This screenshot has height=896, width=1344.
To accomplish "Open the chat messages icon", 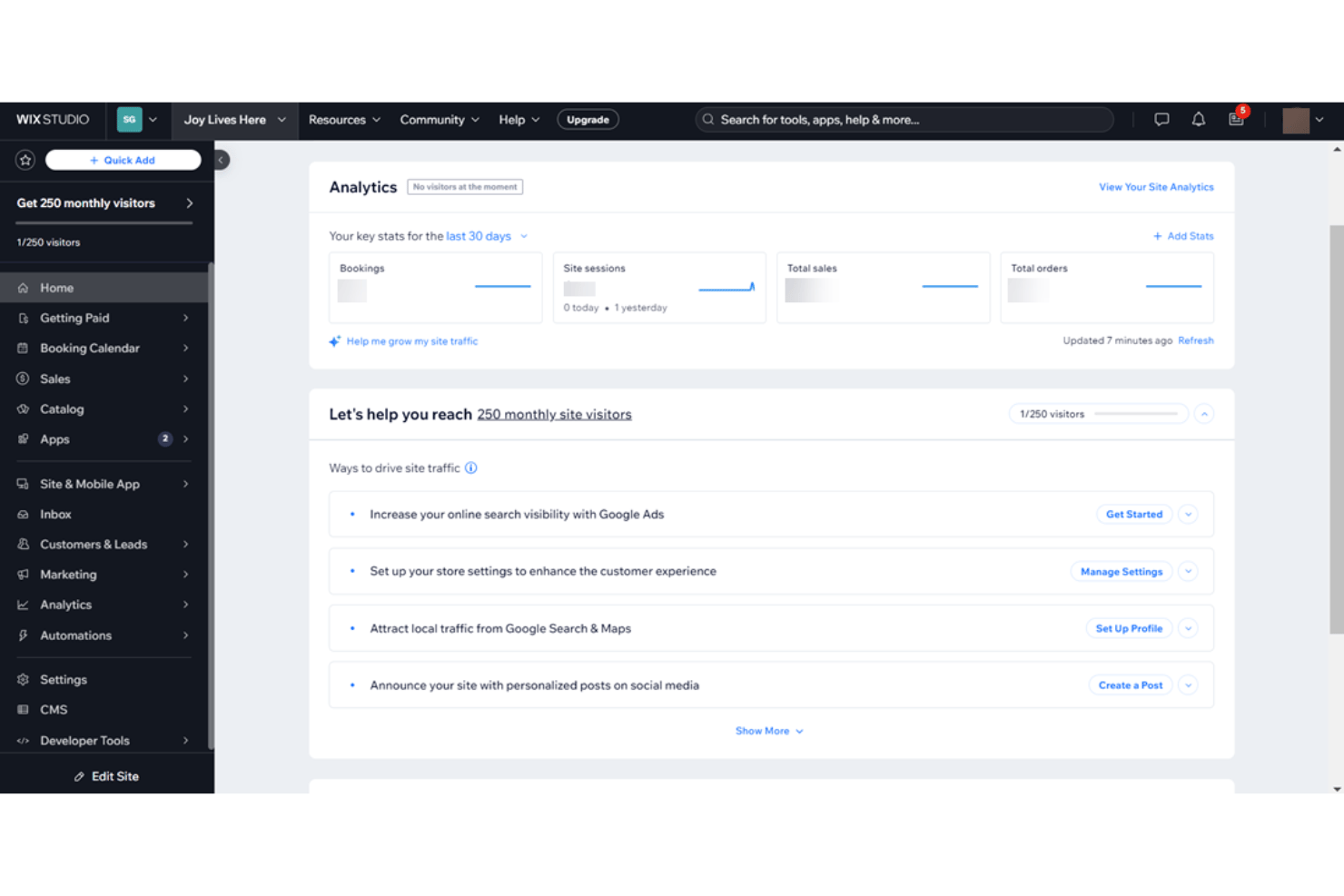I will pos(1161,120).
